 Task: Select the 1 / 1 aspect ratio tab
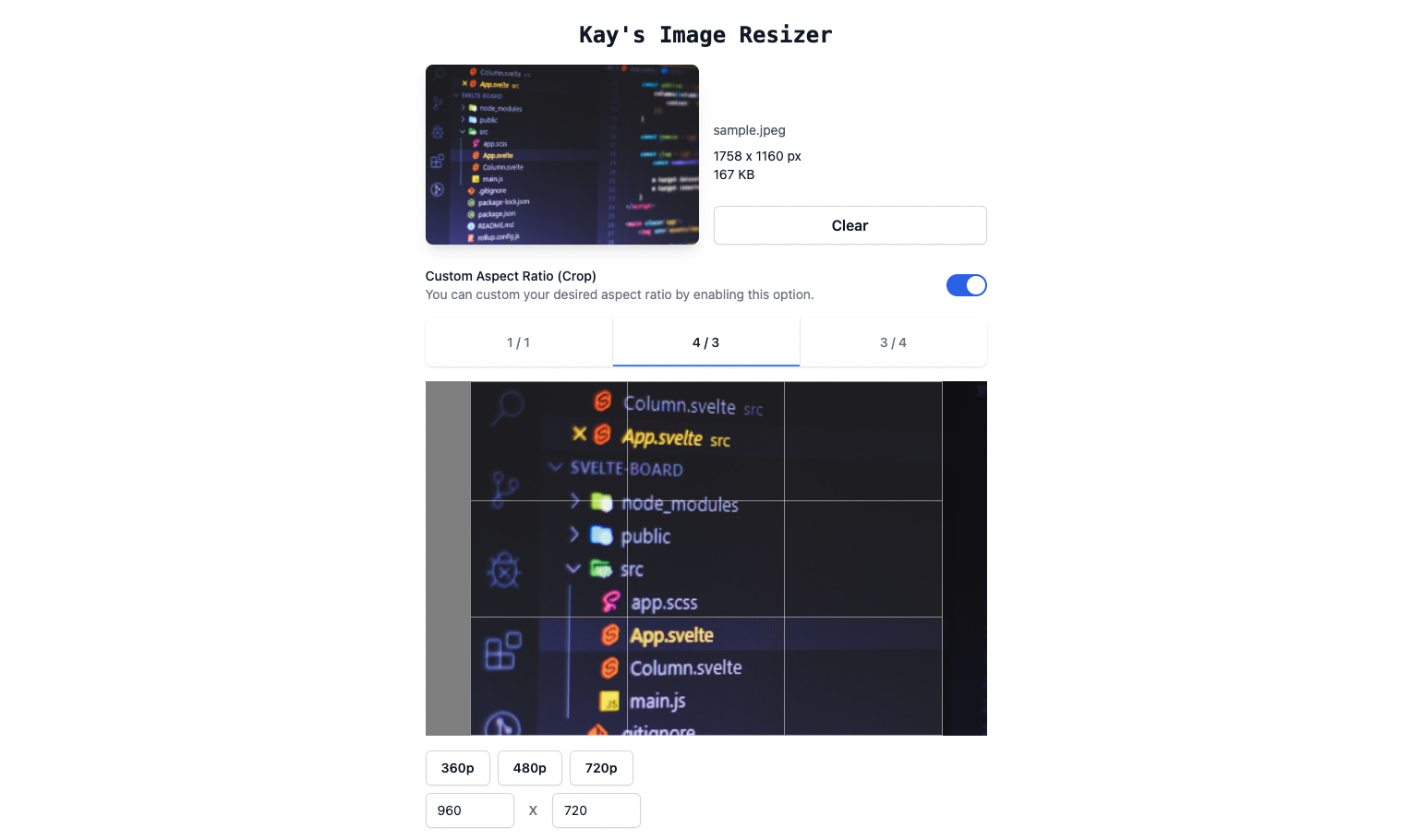click(519, 342)
